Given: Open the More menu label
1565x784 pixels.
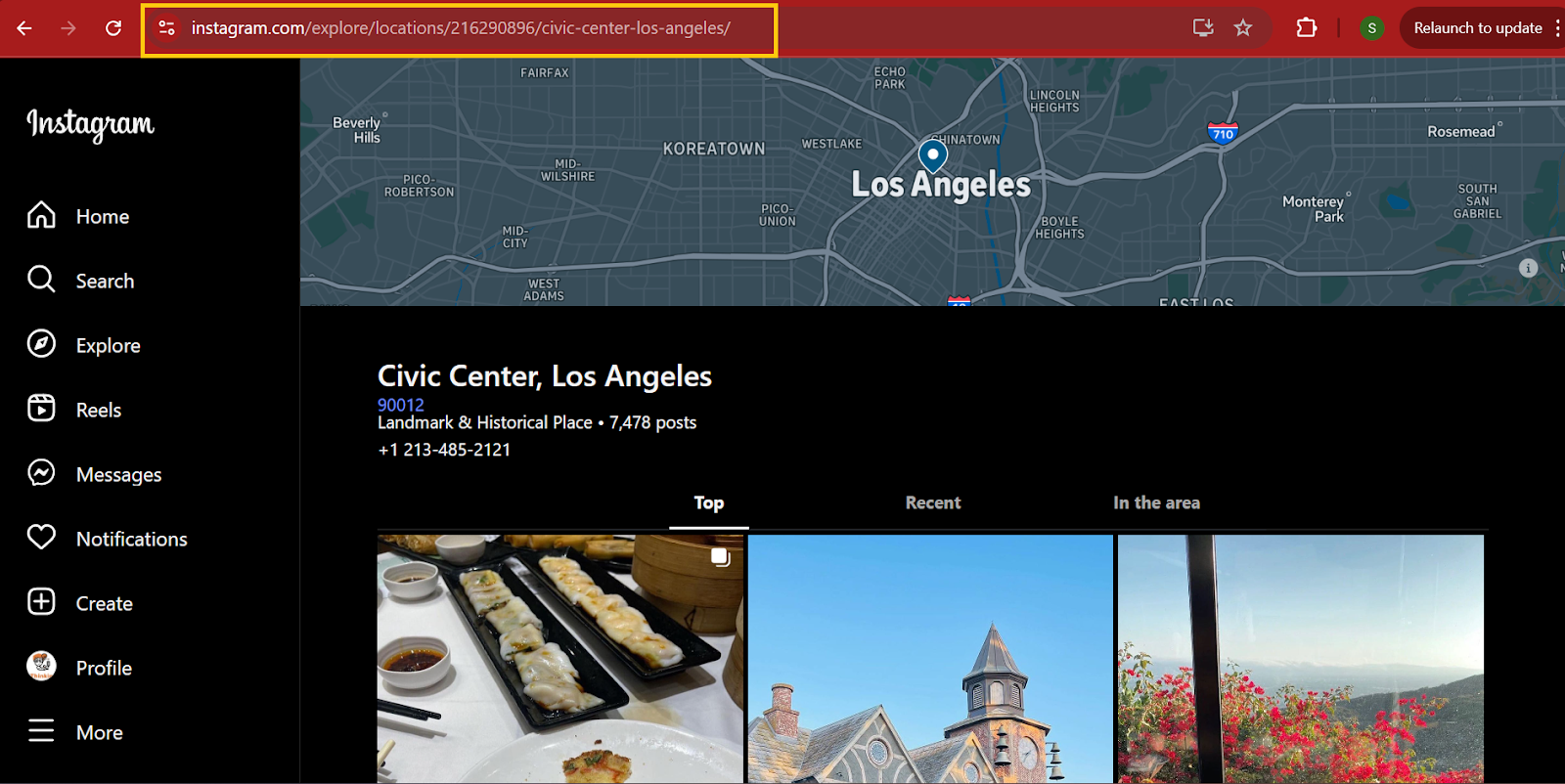Looking at the screenshot, I should click(100, 733).
